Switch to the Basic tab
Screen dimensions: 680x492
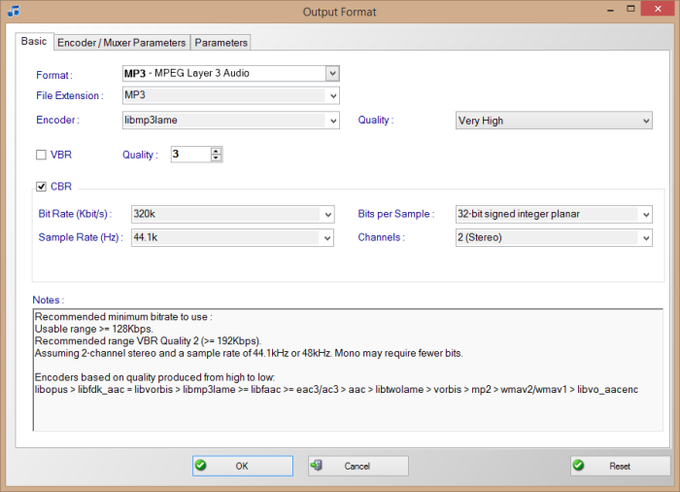[x=34, y=41]
